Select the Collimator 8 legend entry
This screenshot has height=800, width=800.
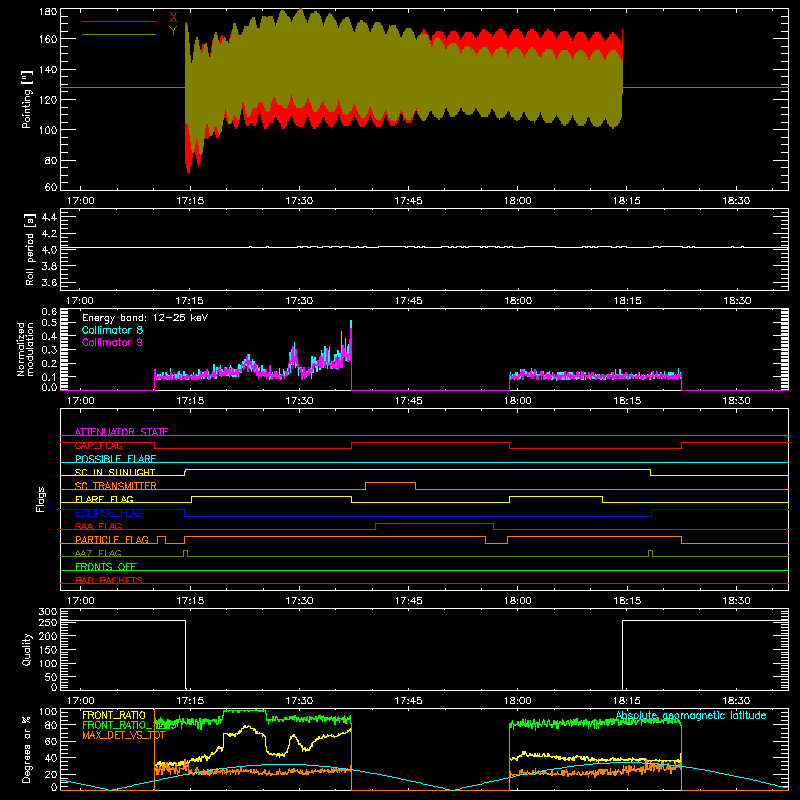(112, 330)
